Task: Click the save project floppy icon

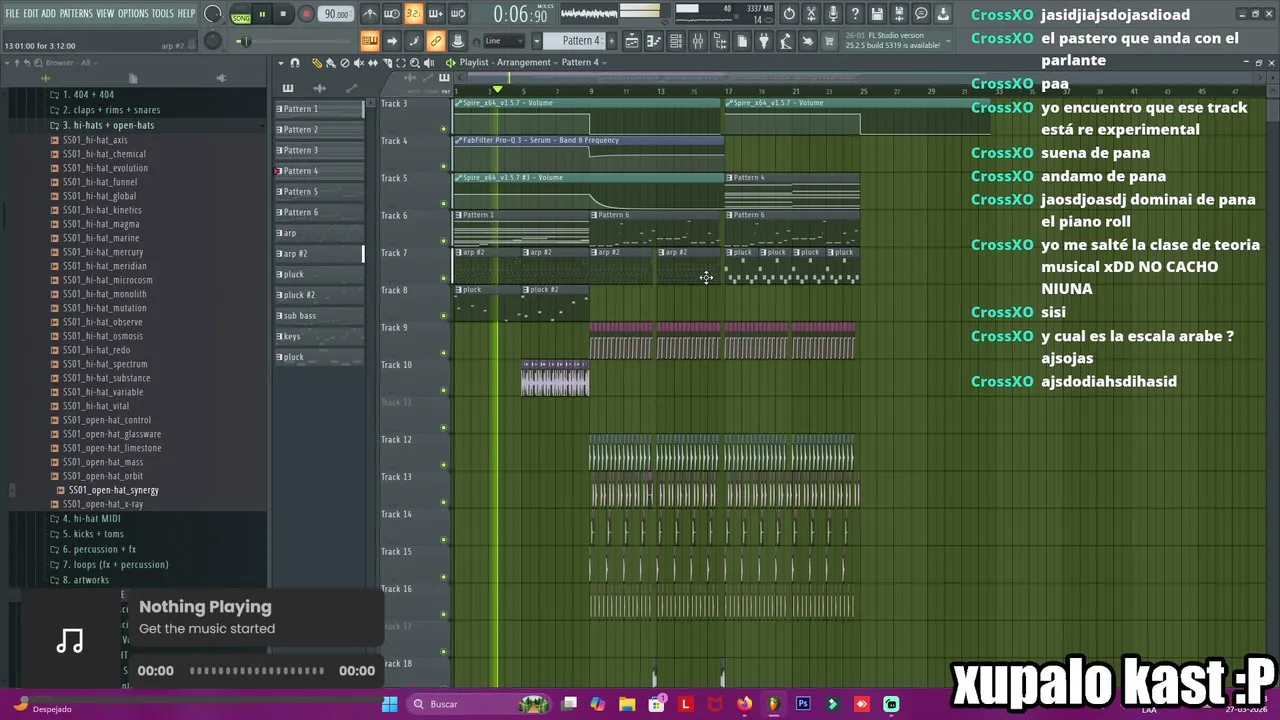Action: [x=877, y=14]
